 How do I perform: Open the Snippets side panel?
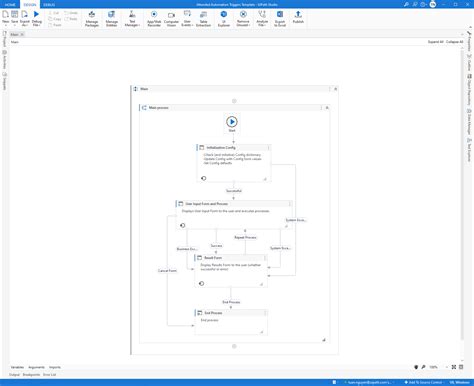click(x=4, y=81)
